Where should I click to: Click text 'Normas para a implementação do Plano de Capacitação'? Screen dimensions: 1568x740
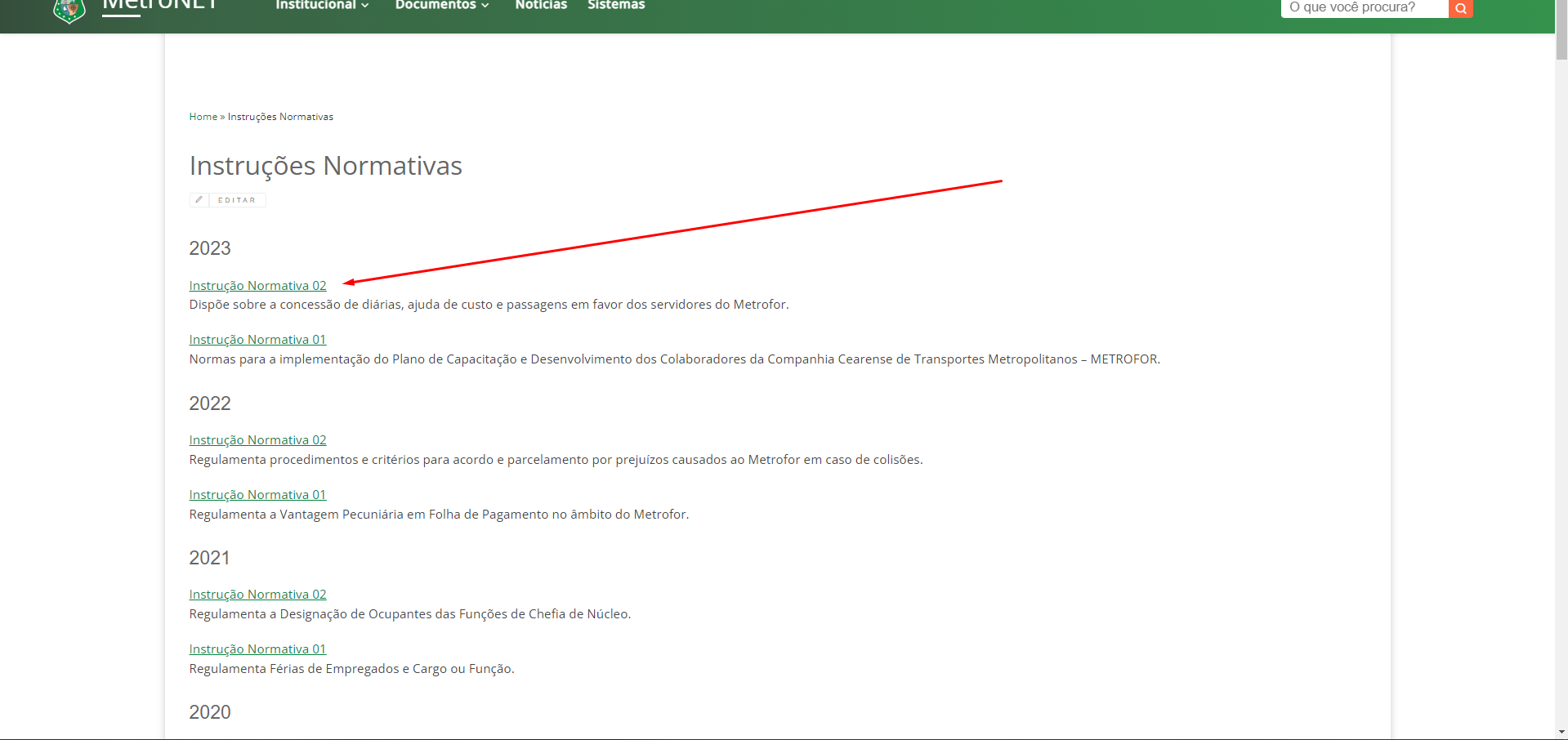click(x=353, y=359)
